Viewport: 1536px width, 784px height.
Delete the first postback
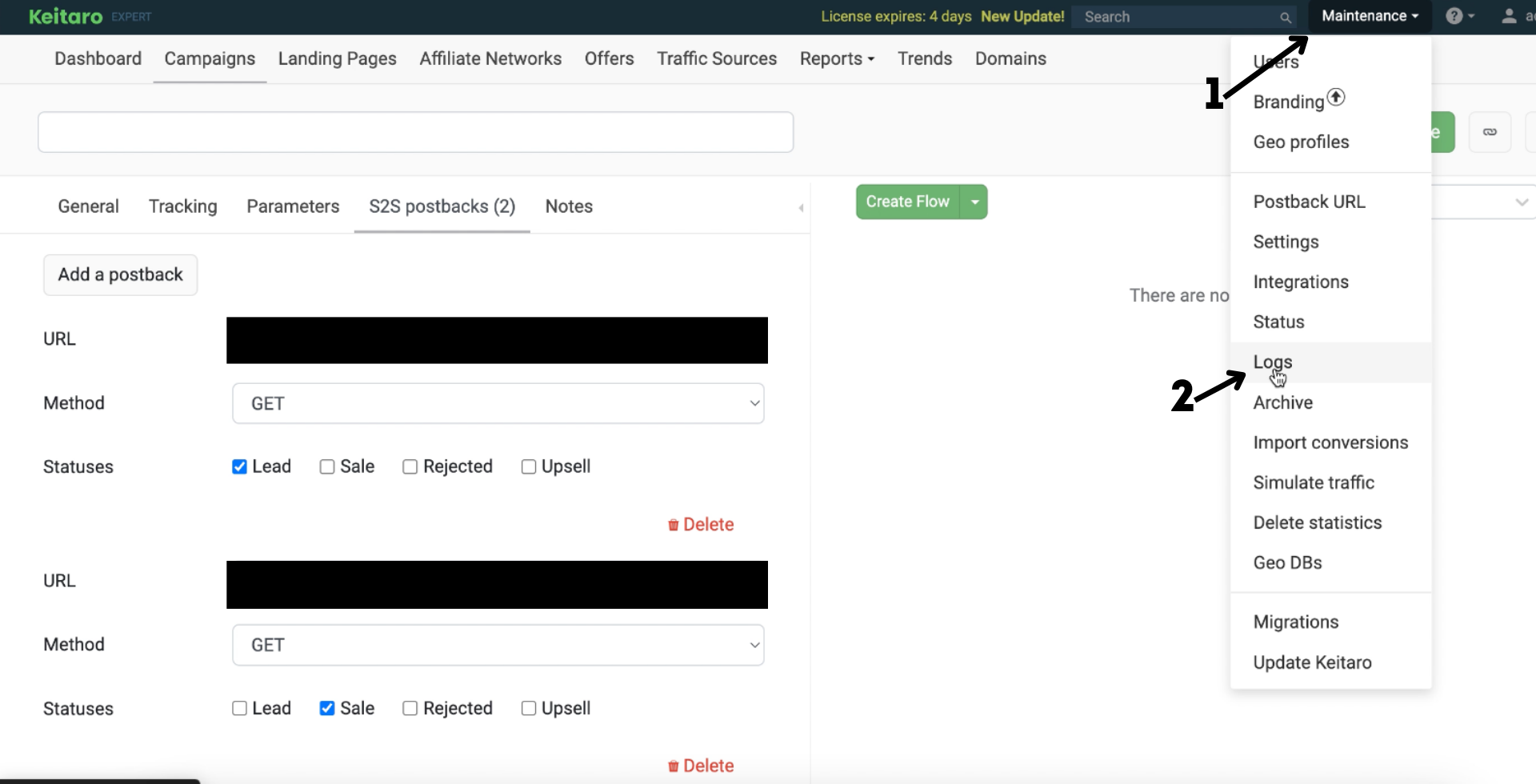(x=701, y=525)
